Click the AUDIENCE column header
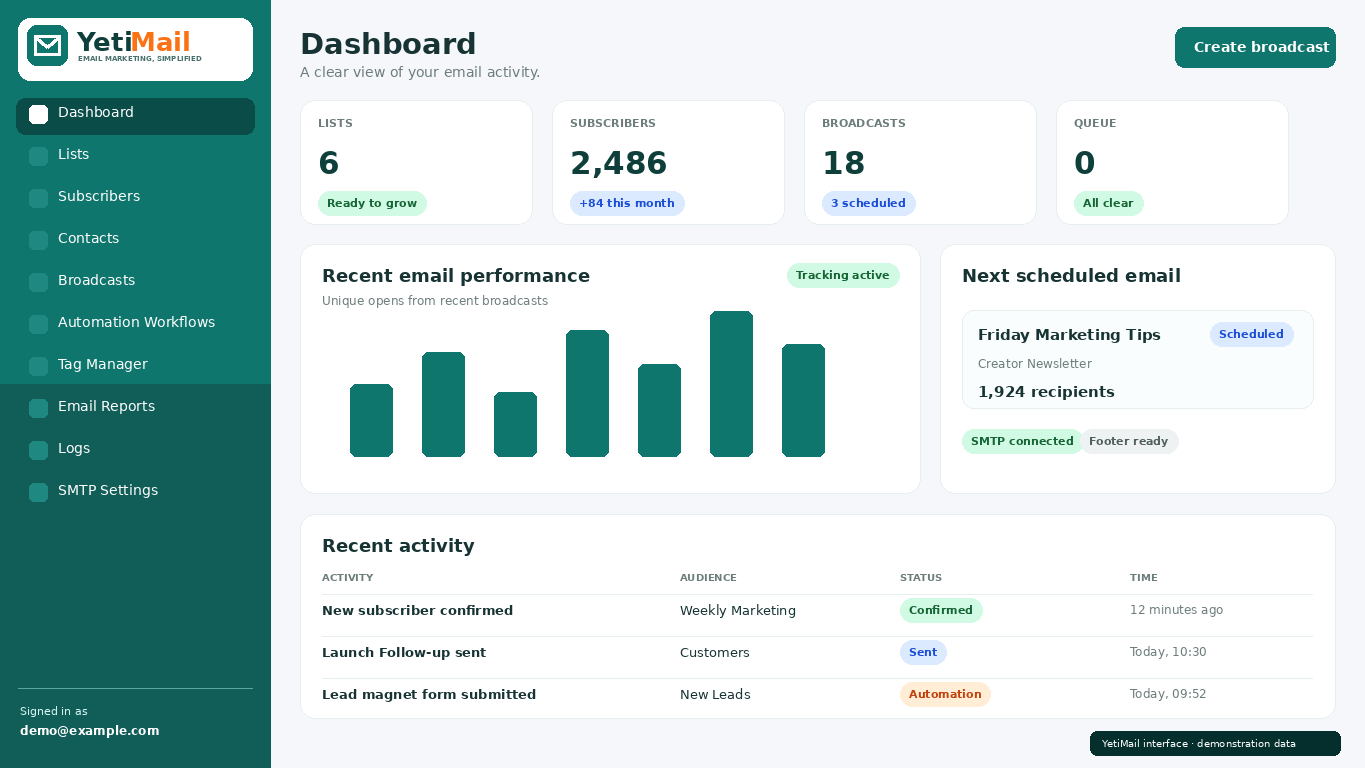Viewport: 1365px width, 768px height. (x=708, y=578)
